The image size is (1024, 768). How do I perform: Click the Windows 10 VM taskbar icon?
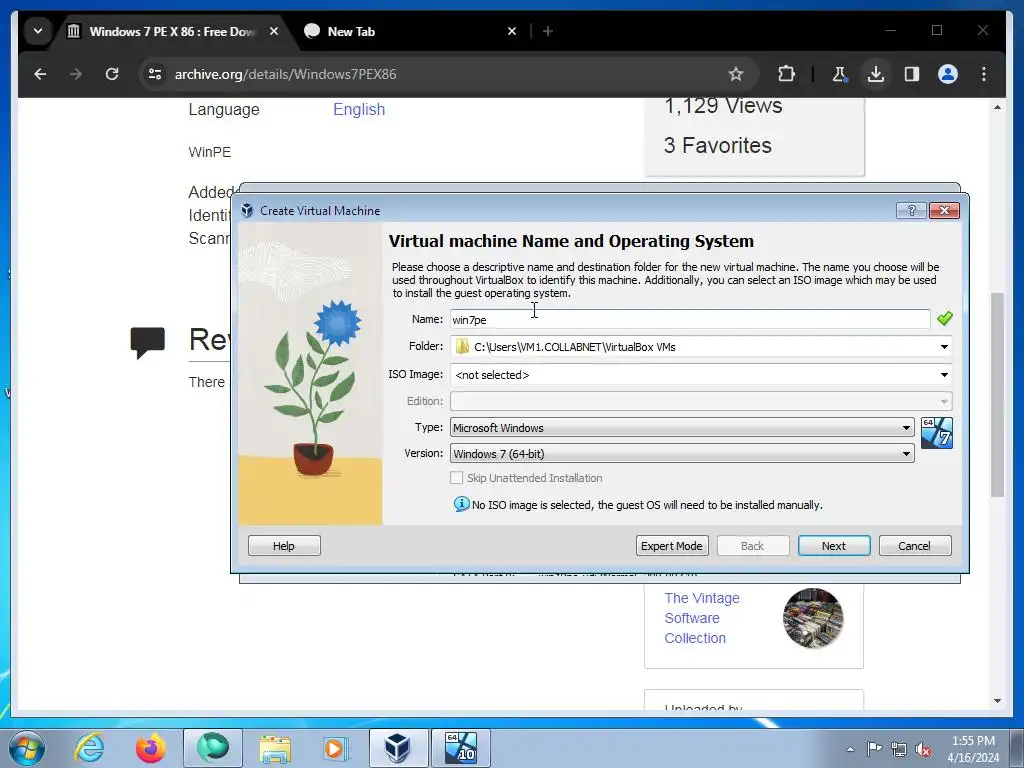click(x=460, y=748)
